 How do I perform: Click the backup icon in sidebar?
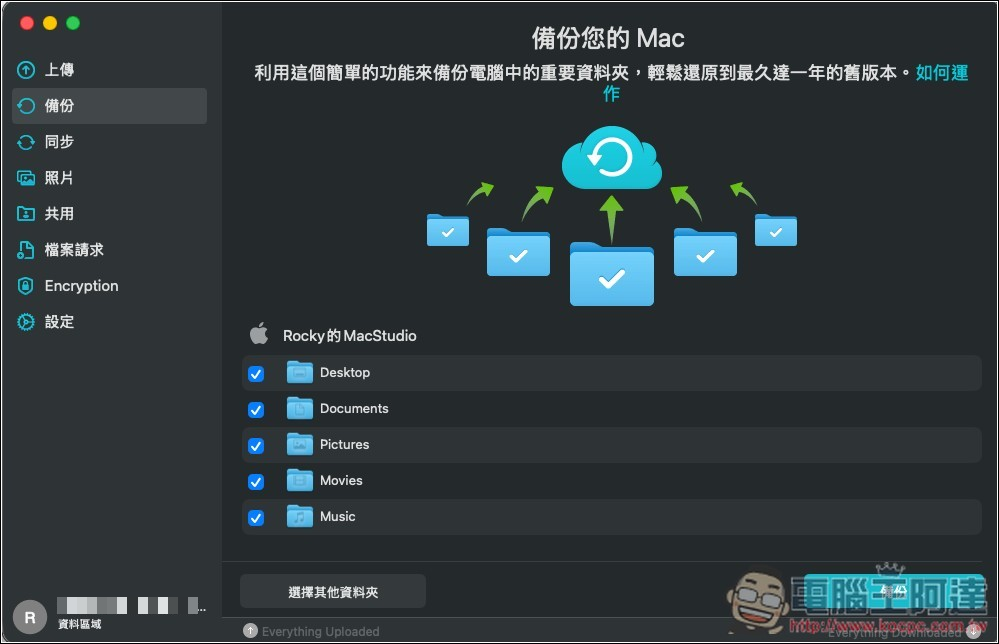pyautogui.click(x=26, y=106)
